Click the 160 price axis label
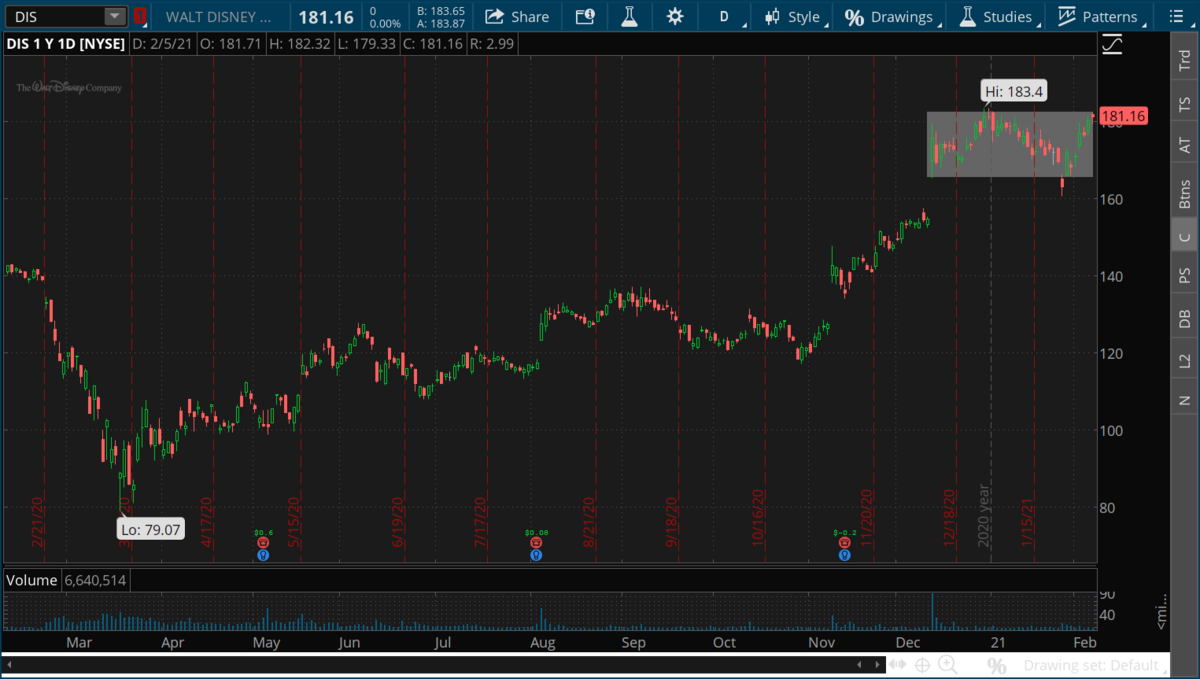 (1112, 199)
